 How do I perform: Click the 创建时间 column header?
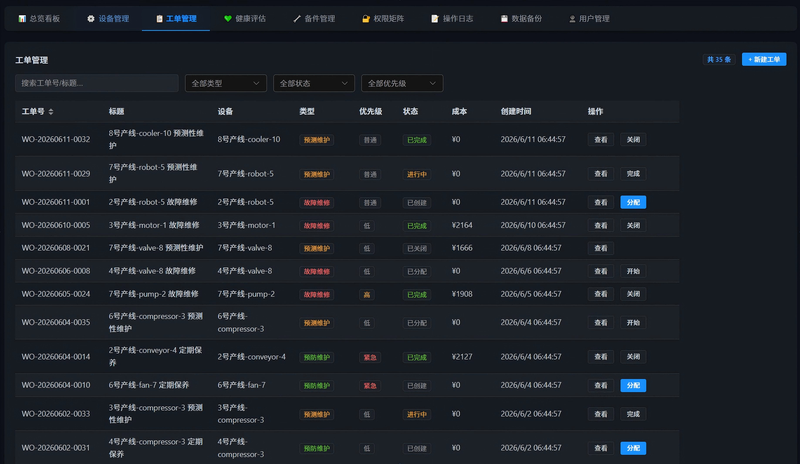(x=516, y=112)
